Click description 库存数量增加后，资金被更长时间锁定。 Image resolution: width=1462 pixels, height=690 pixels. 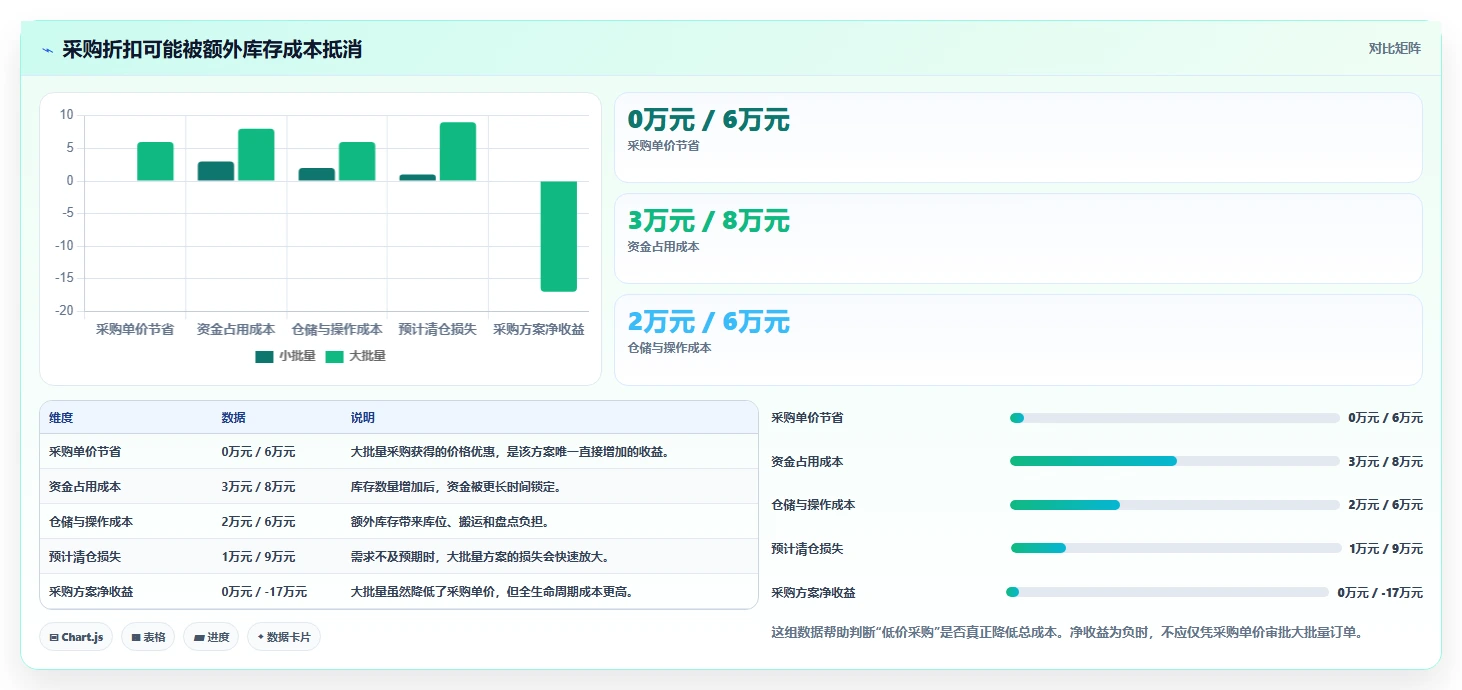coord(455,487)
